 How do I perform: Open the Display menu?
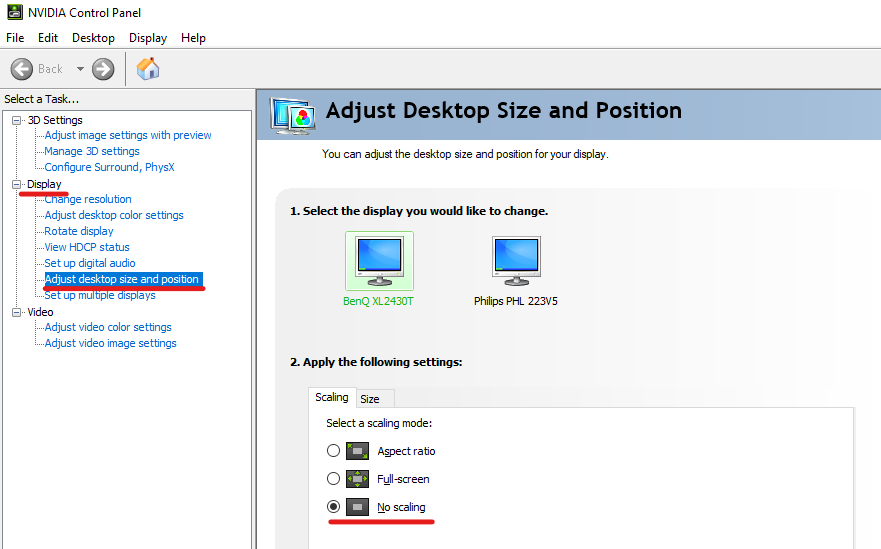click(x=148, y=38)
